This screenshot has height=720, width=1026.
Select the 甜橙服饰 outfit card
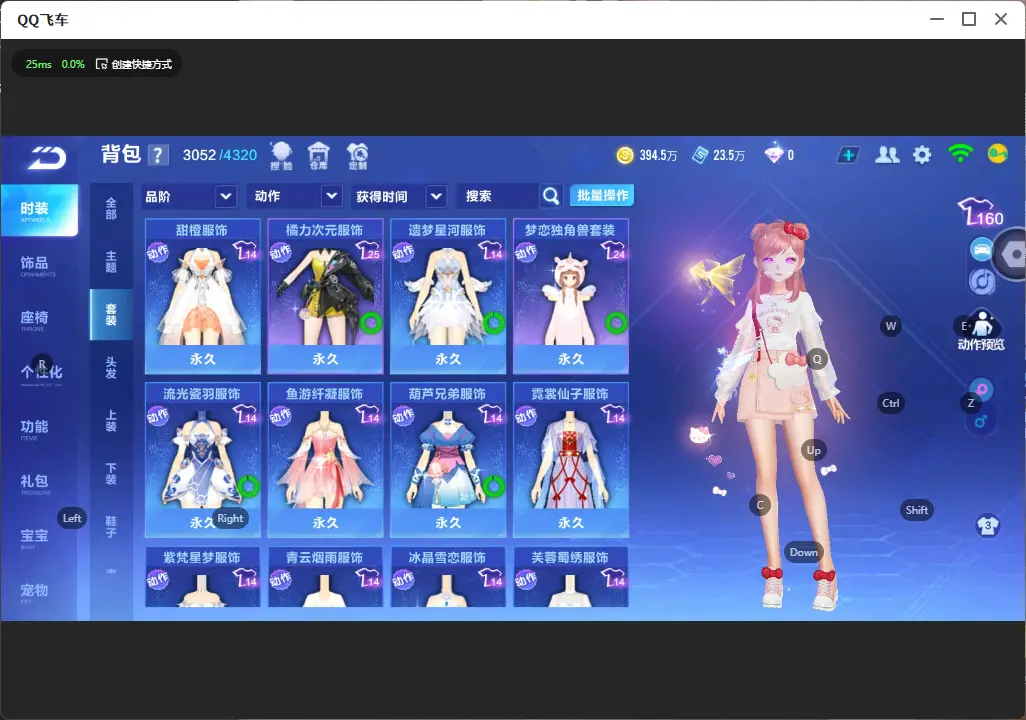pos(203,296)
